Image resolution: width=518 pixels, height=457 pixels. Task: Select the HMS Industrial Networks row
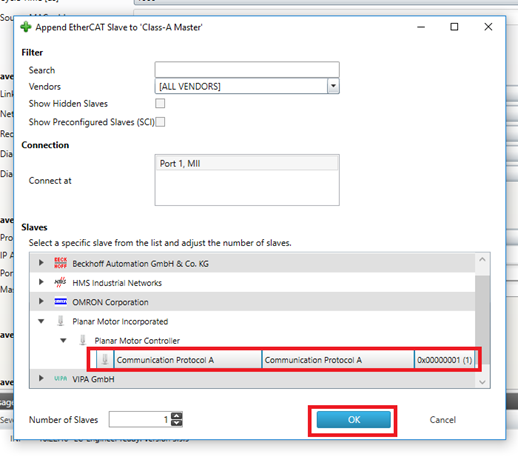click(252, 282)
